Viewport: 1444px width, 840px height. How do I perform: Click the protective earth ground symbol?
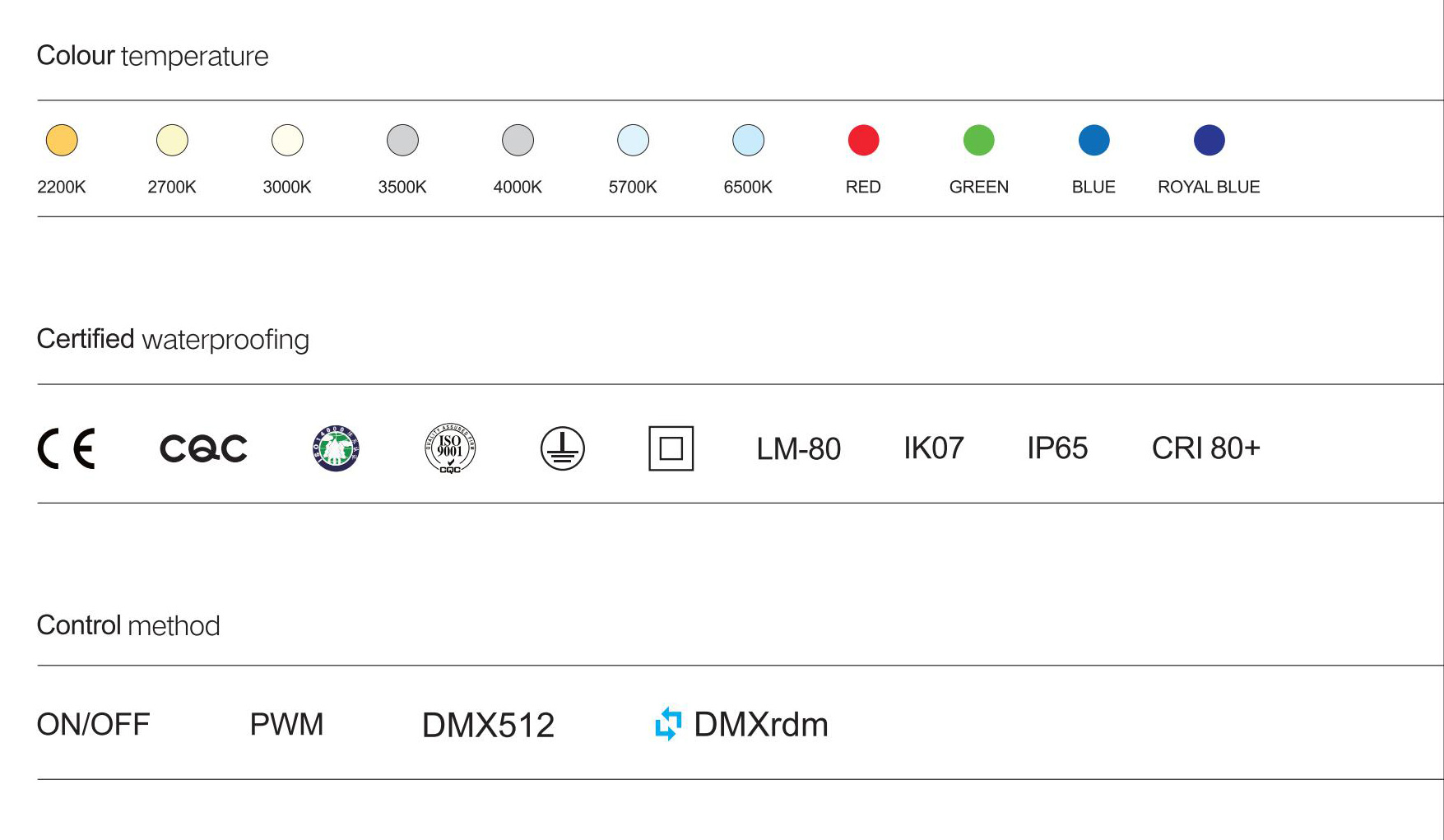pos(563,448)
